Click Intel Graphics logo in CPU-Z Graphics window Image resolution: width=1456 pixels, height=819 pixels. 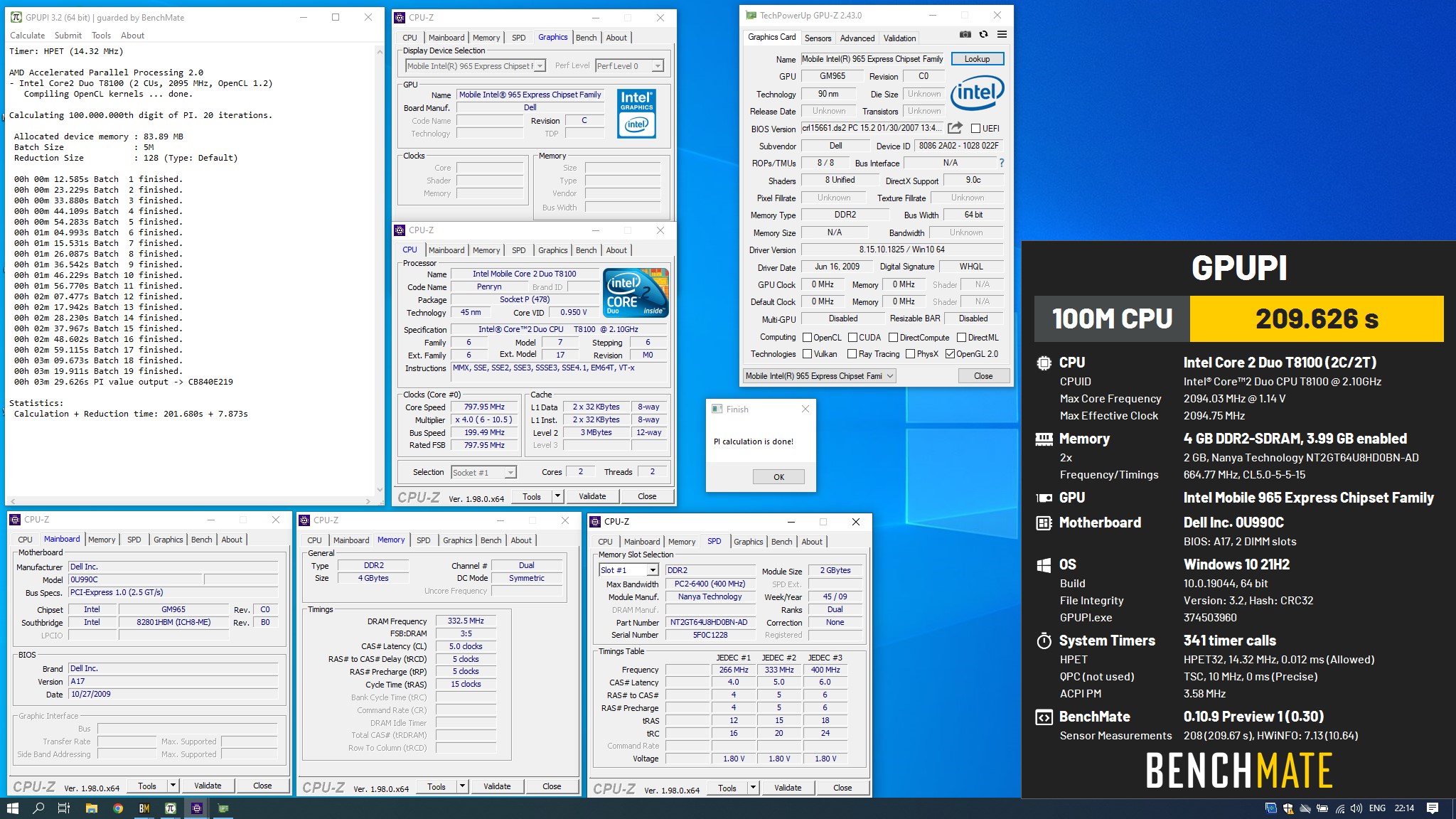click(636, 114)
